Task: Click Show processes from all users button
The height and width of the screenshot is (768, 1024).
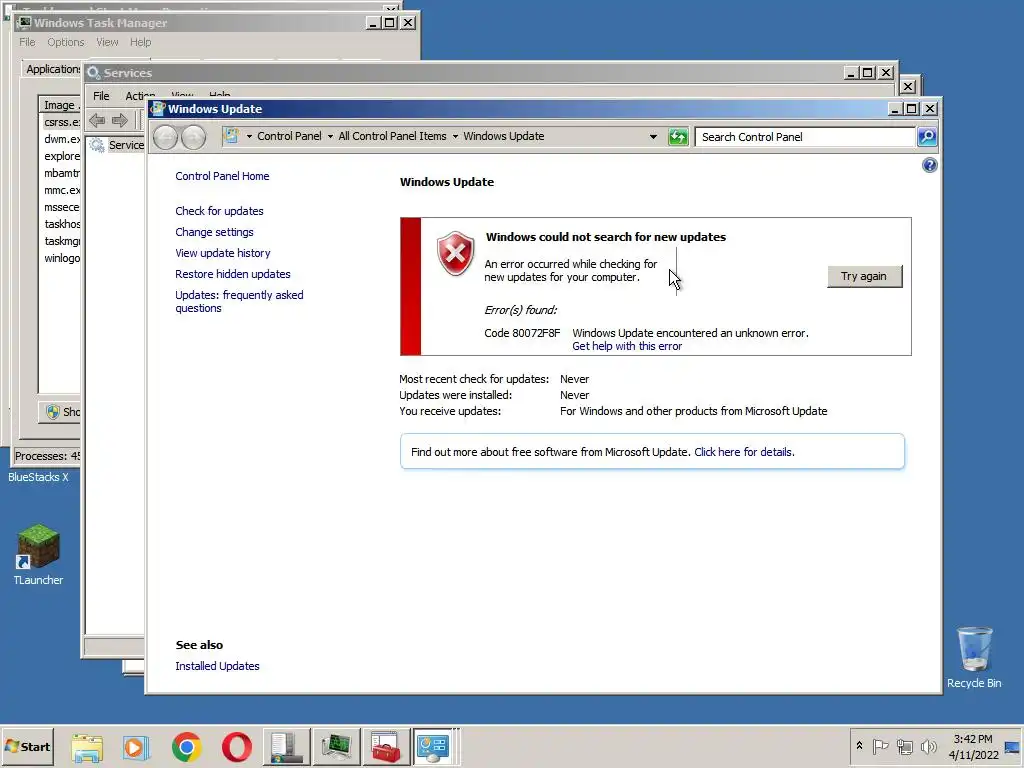Action: click(x=60, y=411)
